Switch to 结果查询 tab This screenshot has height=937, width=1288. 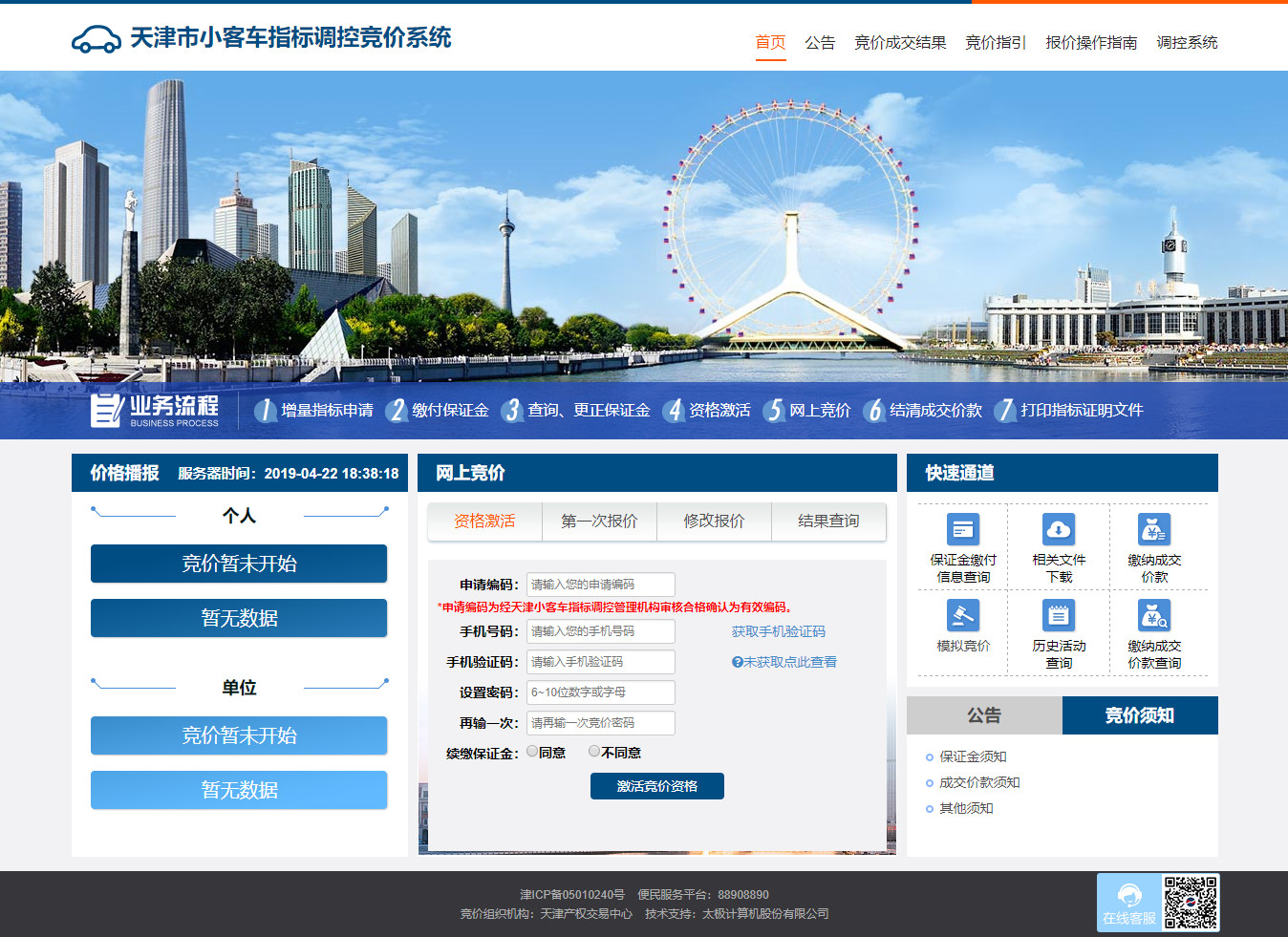(x=828, y=522)
